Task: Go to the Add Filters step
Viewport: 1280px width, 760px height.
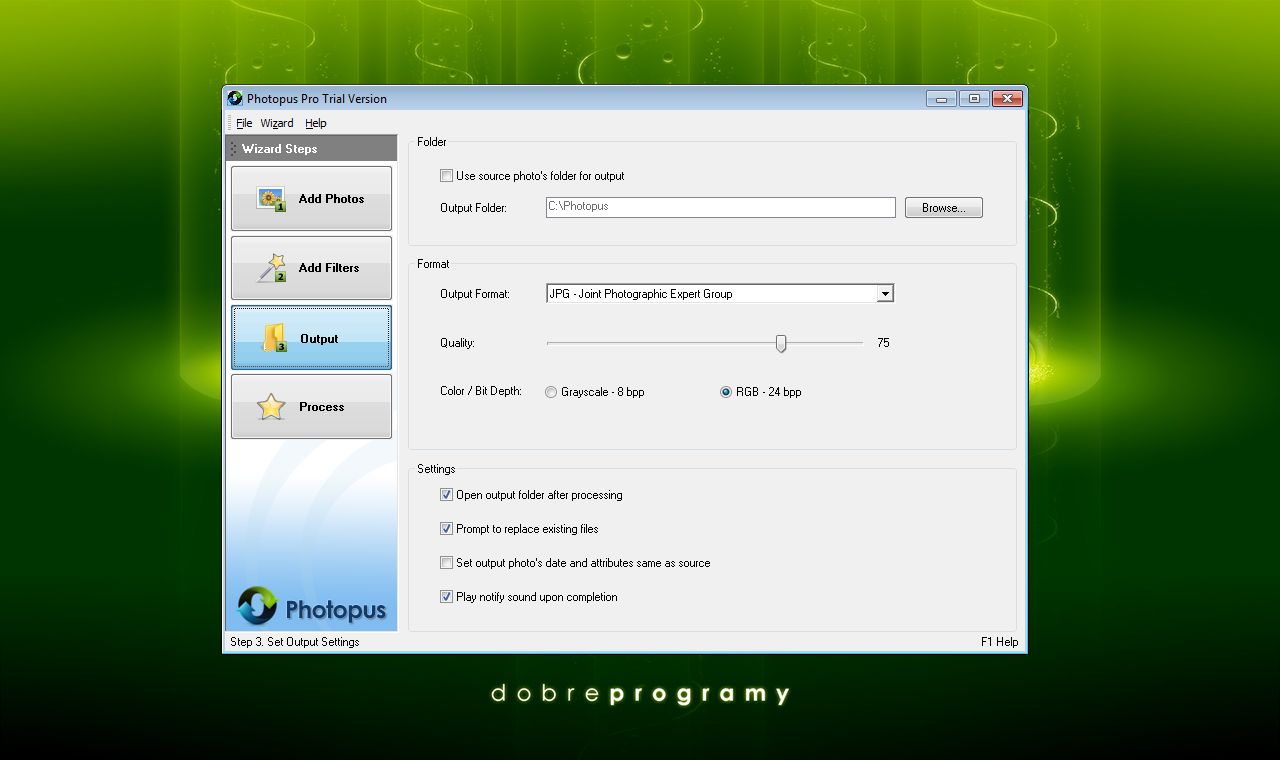Action: (x=311, y=268)
